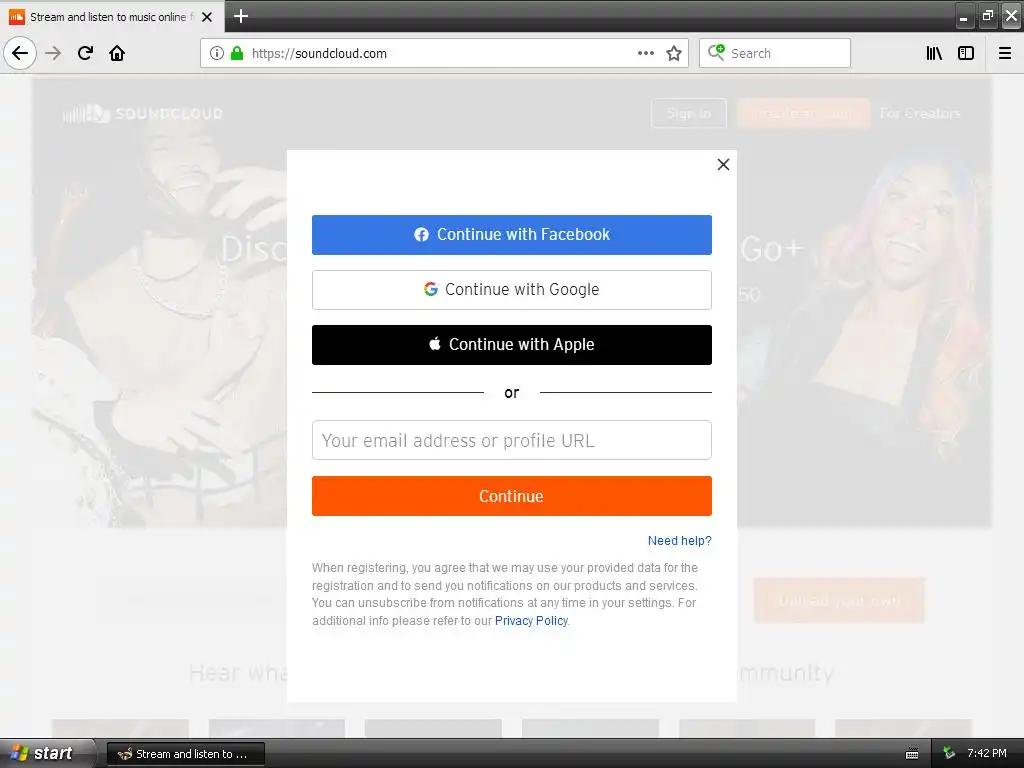Screen dimensions: 1024x768
Task: Select Continue with Apple button
Action: [511, 345]
